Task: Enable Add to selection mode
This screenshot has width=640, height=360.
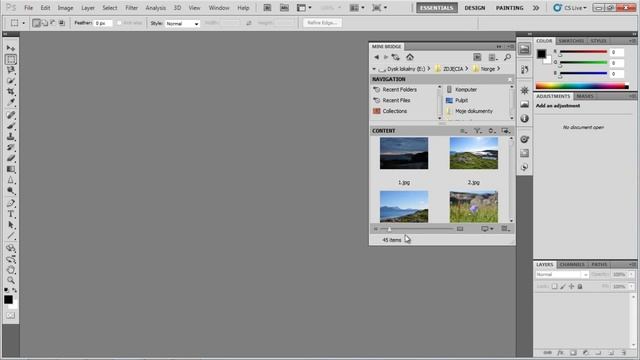Action: coord(44,23)
